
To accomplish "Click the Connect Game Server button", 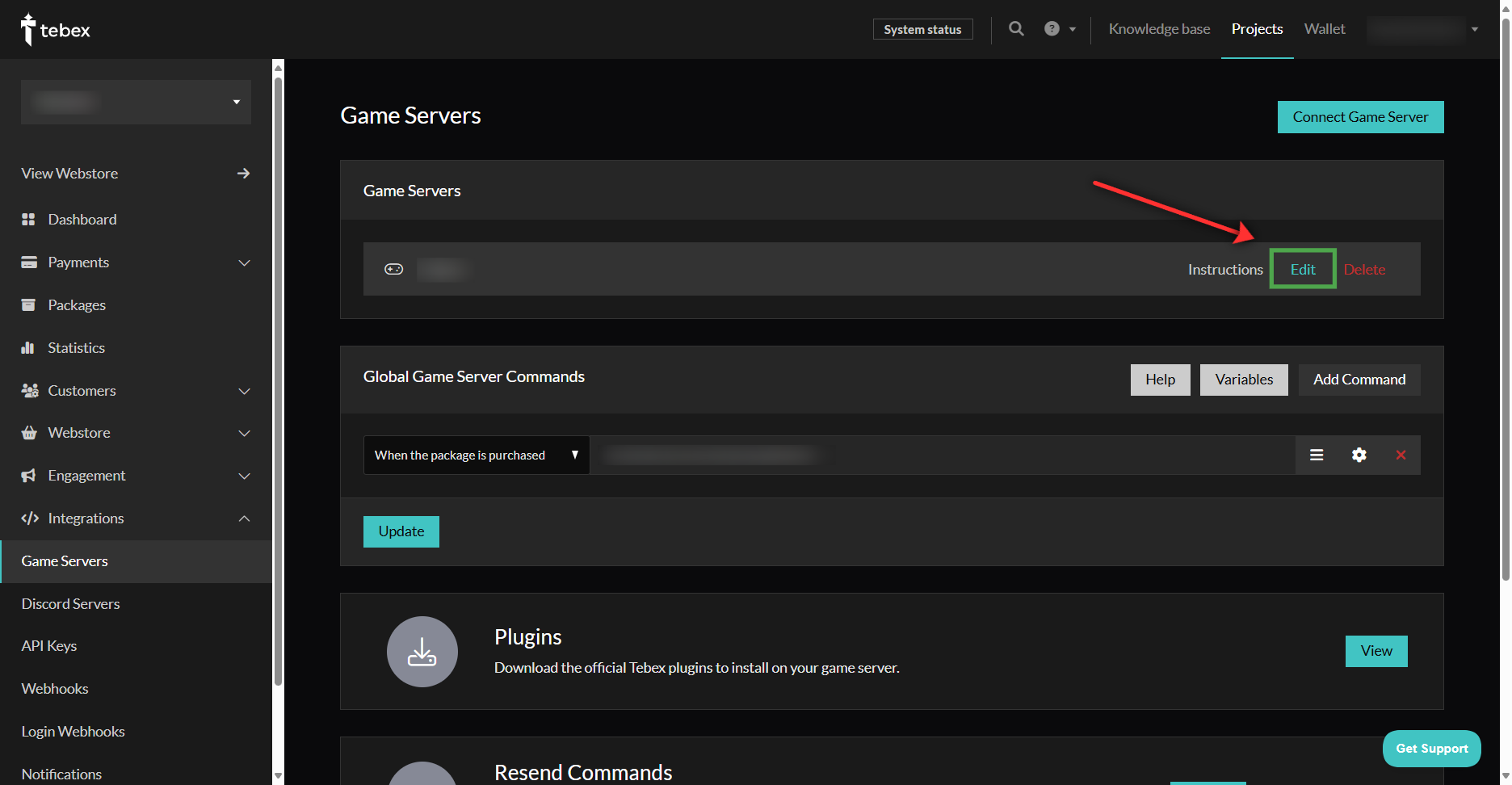I will (1360, 117).
